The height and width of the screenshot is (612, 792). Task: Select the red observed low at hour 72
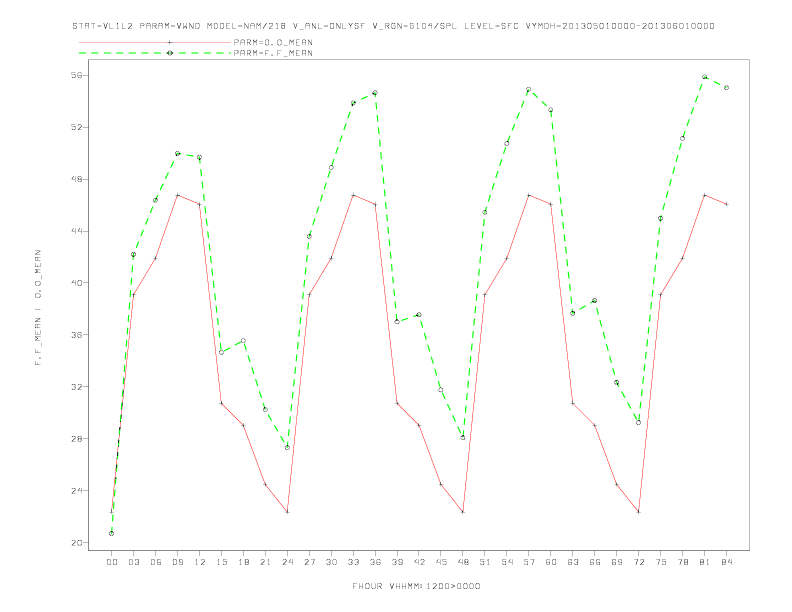click(638, 512)
